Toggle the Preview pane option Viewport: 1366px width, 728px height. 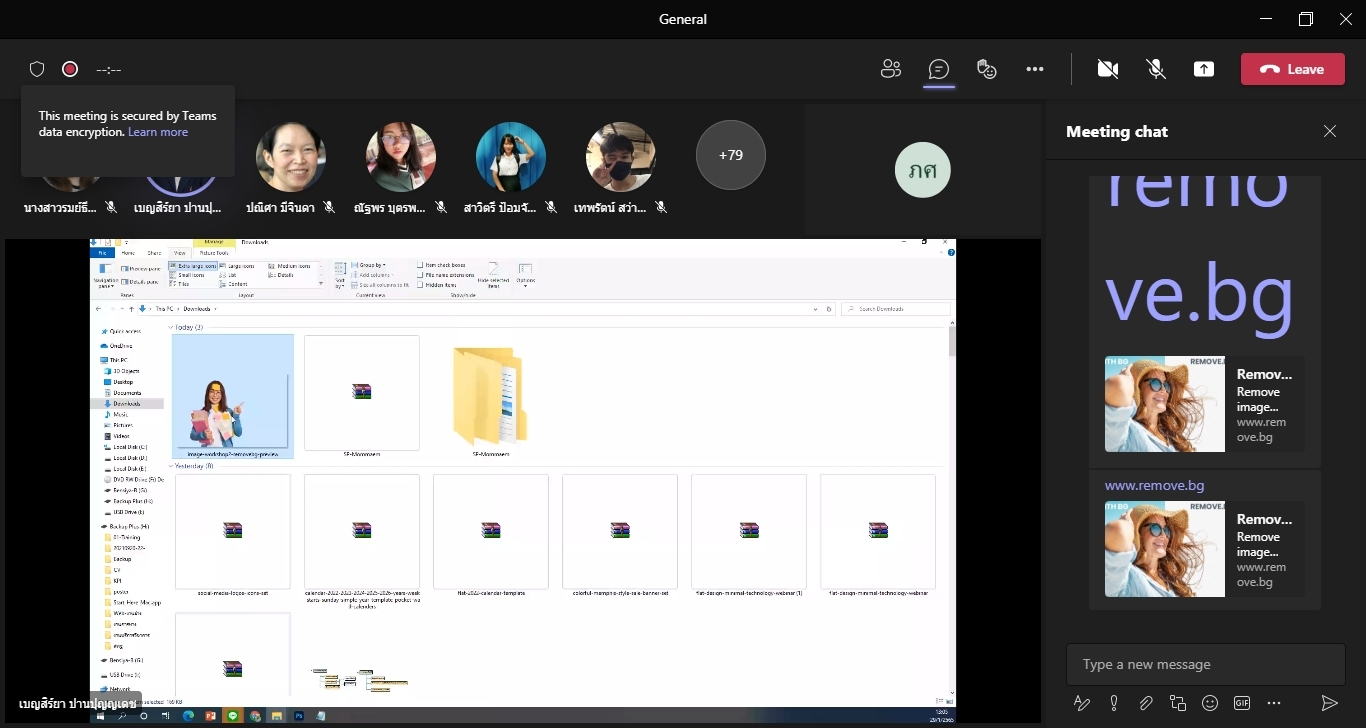141,268
